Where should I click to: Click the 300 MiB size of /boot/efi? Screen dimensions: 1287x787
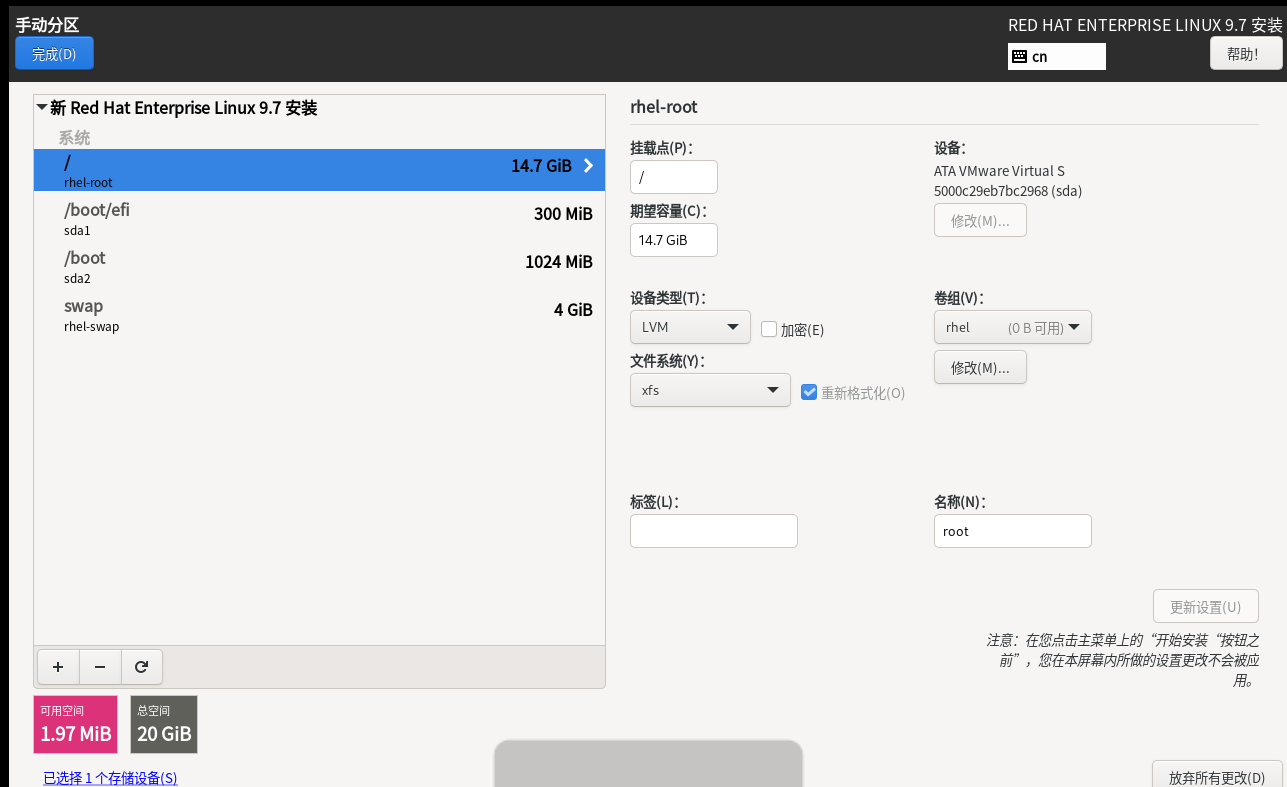point(563,214)
